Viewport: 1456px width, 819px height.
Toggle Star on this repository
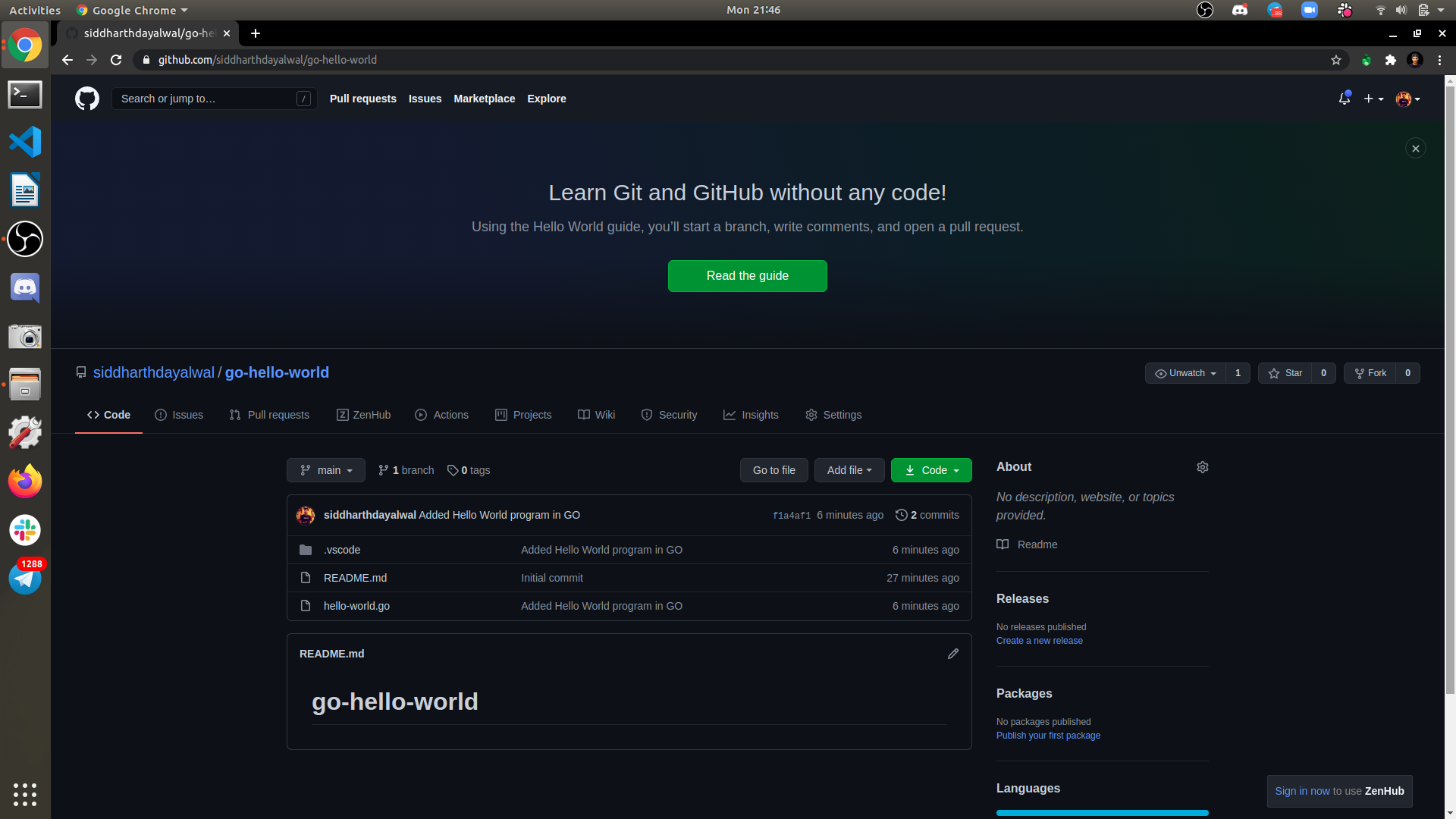(1285, 373)
